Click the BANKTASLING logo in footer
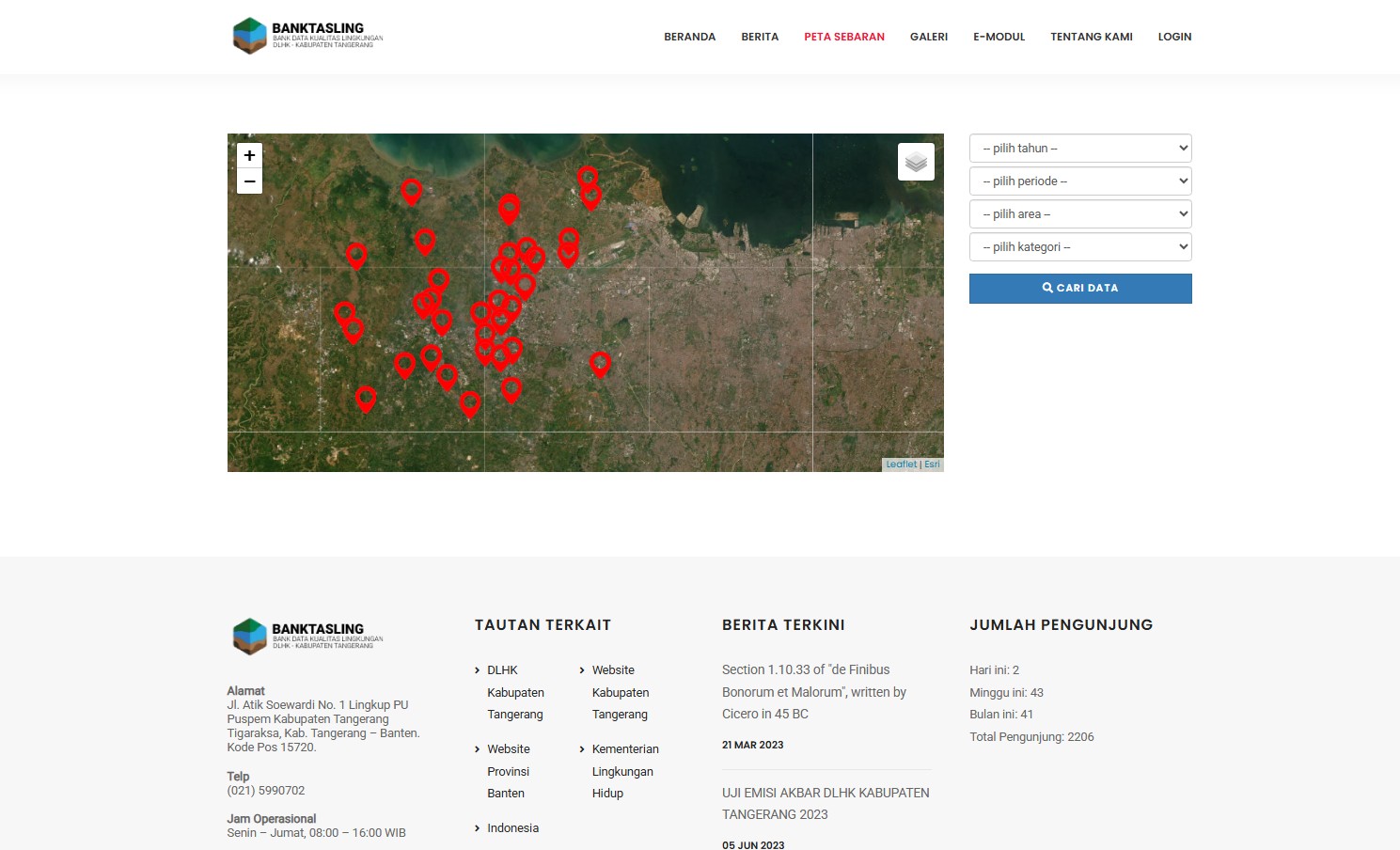Screen dimensions: 1400x850 [307, 637]
